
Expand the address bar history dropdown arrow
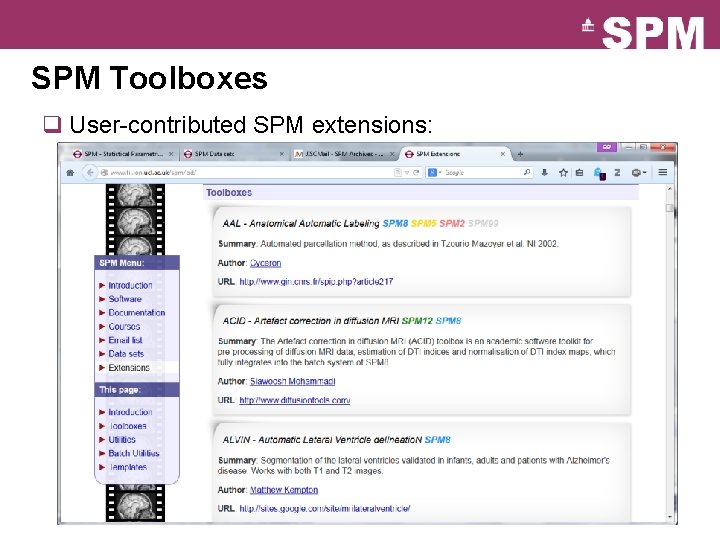407,173
